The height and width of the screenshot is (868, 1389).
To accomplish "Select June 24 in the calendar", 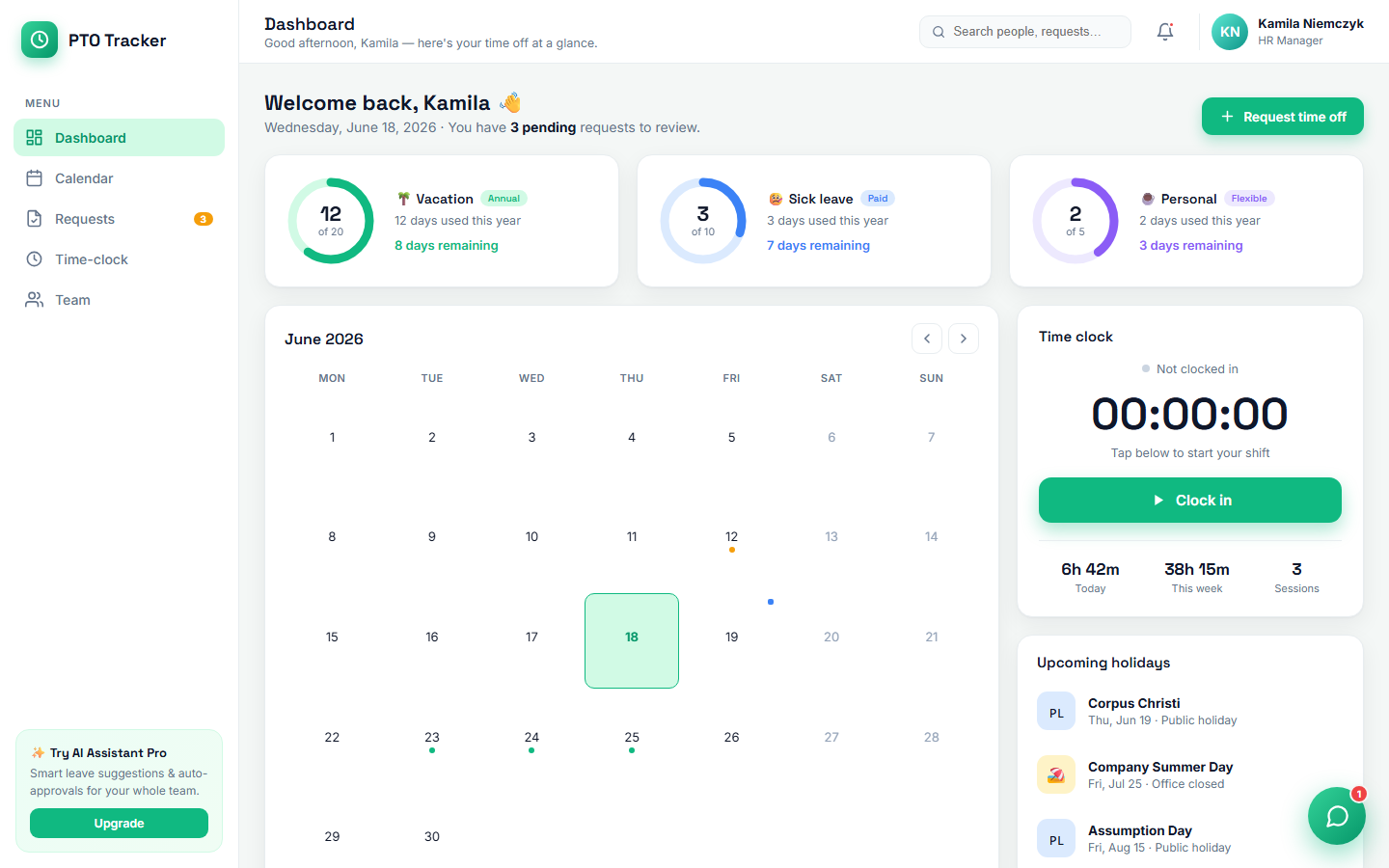I will click(x=531, y=741).
